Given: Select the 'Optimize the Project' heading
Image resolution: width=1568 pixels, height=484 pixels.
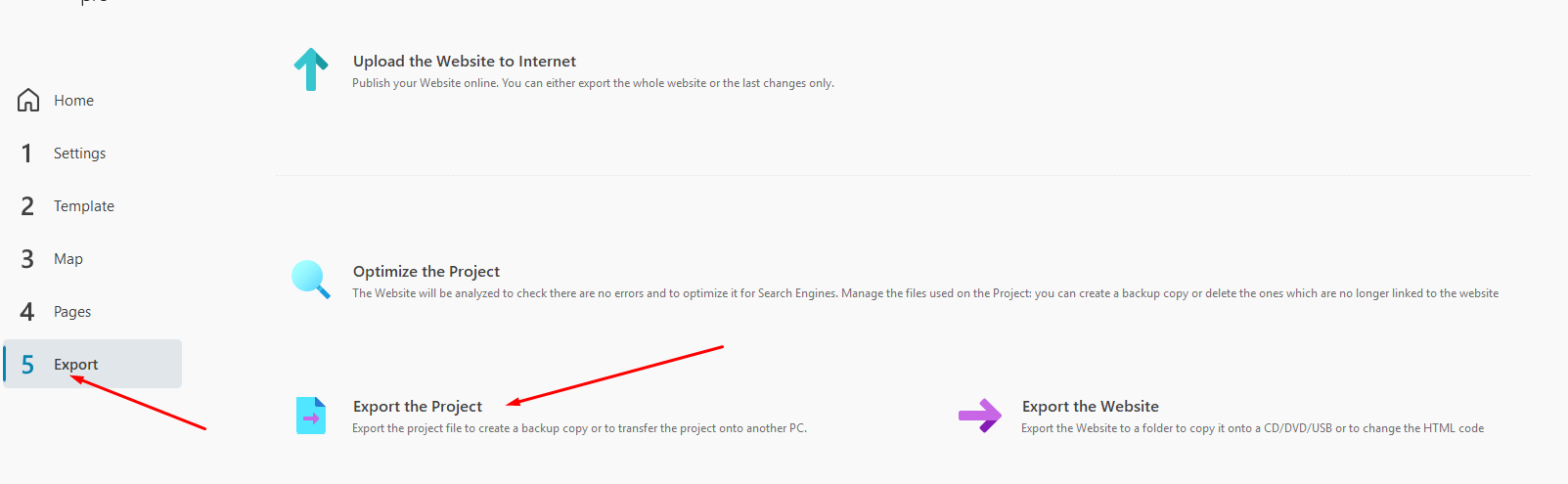Looking at the screenshot, I should click(426, 272).
